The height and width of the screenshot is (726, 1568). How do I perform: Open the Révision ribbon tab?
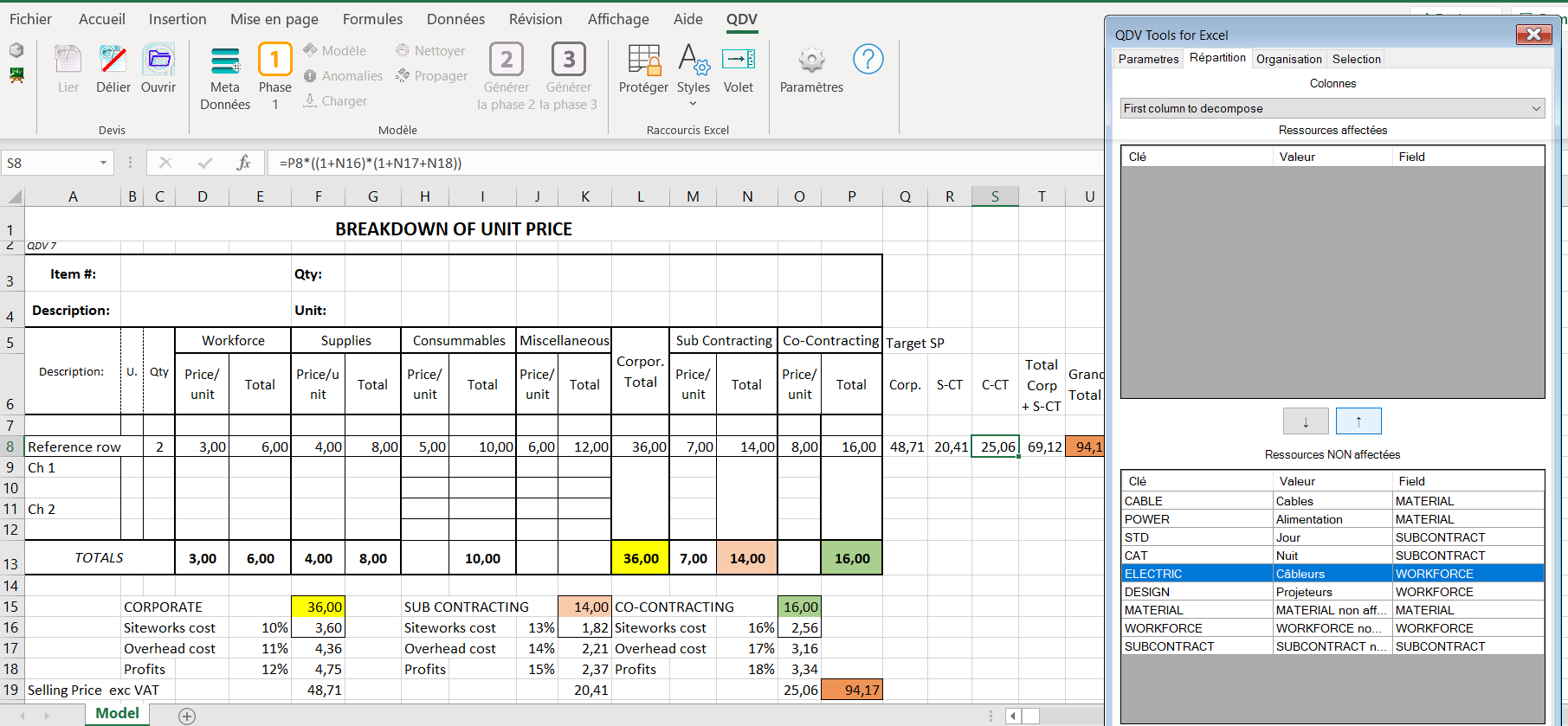[536, 19]
